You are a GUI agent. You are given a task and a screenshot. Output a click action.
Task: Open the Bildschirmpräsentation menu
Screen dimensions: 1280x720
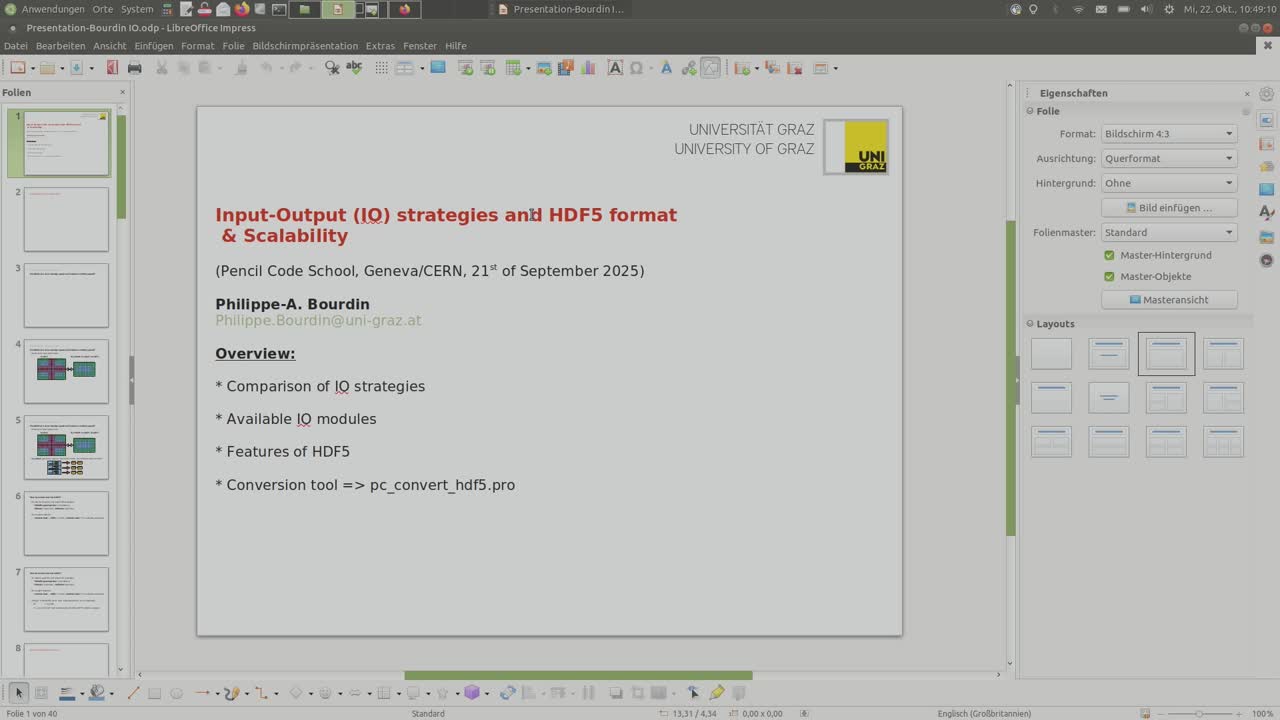(x=305, y=46)
